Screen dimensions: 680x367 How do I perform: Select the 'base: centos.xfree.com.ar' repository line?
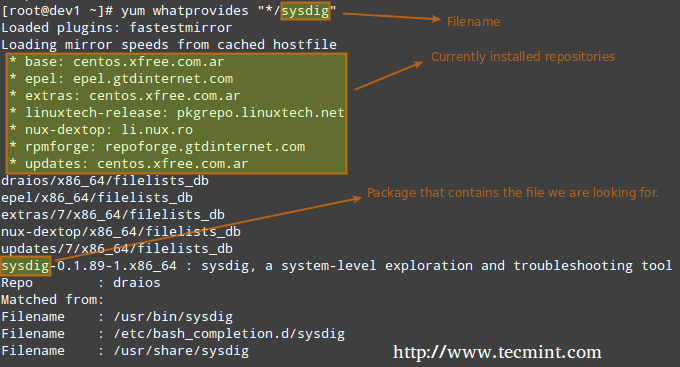[x=117, y=62]
